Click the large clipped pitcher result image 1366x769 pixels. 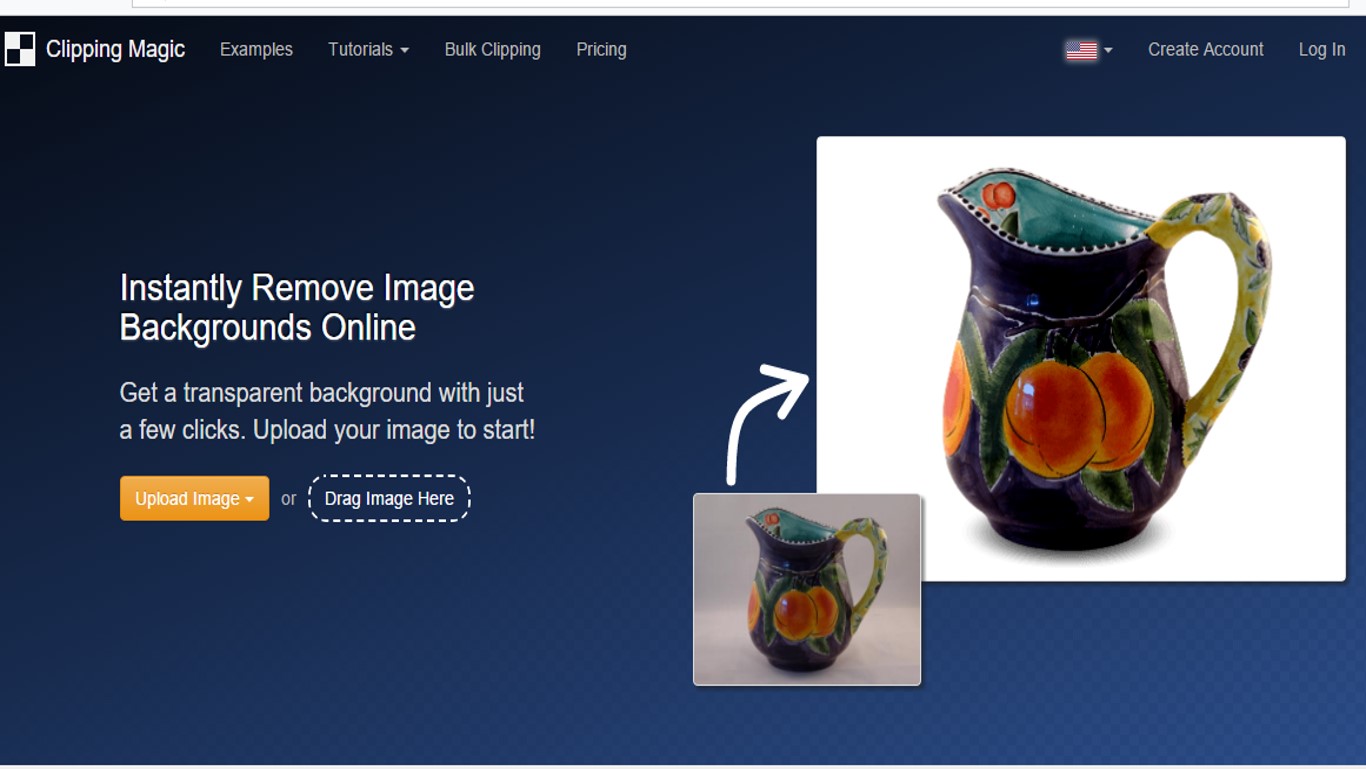pos(1081,358)
